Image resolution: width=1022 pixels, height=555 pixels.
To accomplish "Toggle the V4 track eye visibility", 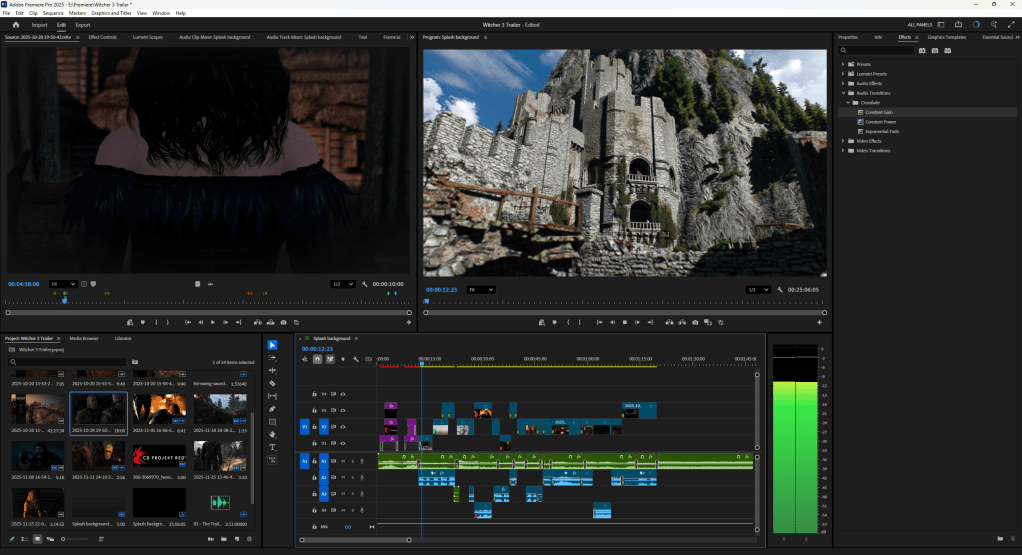I will pyautogui.click(x=342, y=394).
